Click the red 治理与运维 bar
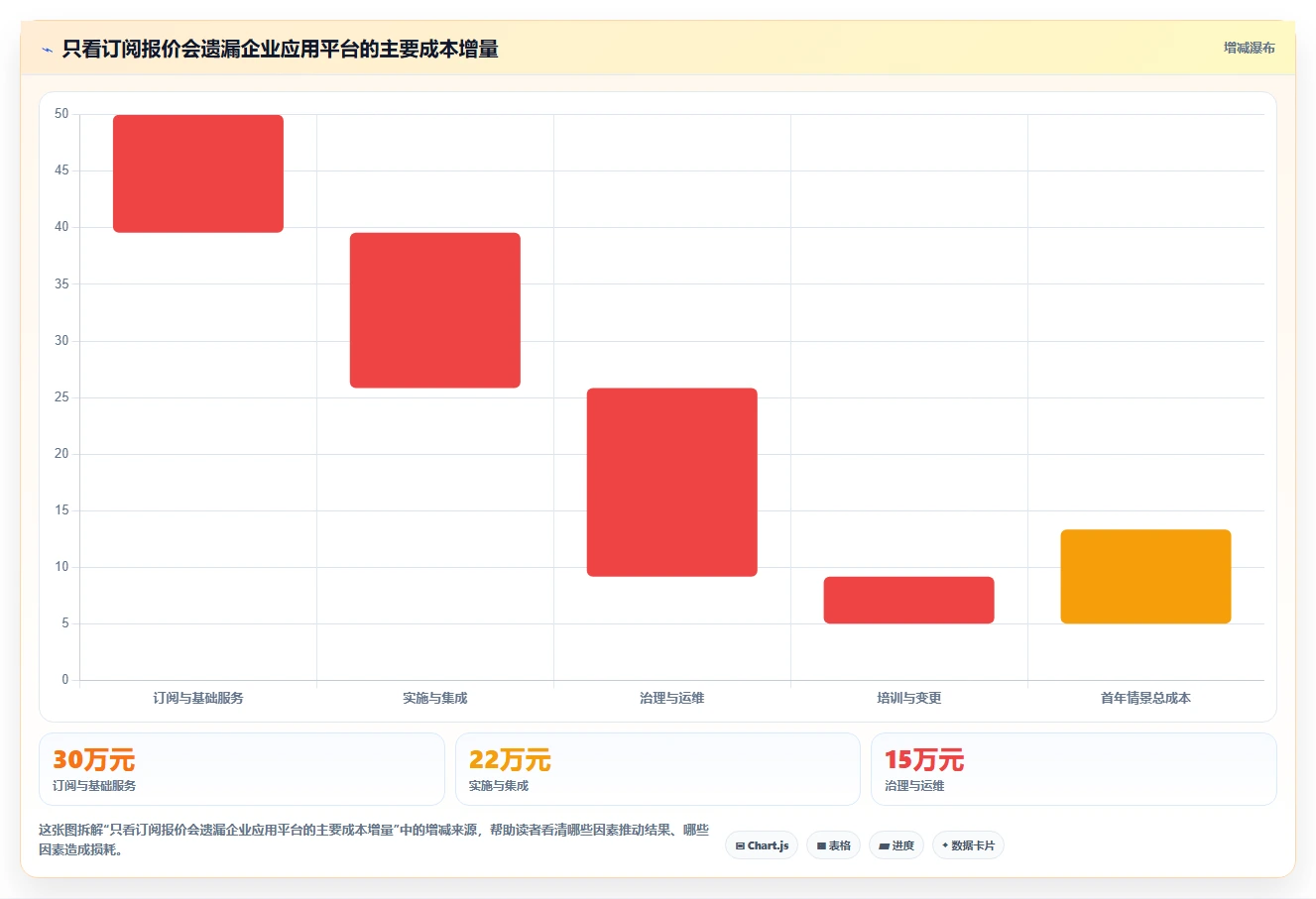This screenshot has height=899, width=1316. pyautogui.click(x=672, y=482)
